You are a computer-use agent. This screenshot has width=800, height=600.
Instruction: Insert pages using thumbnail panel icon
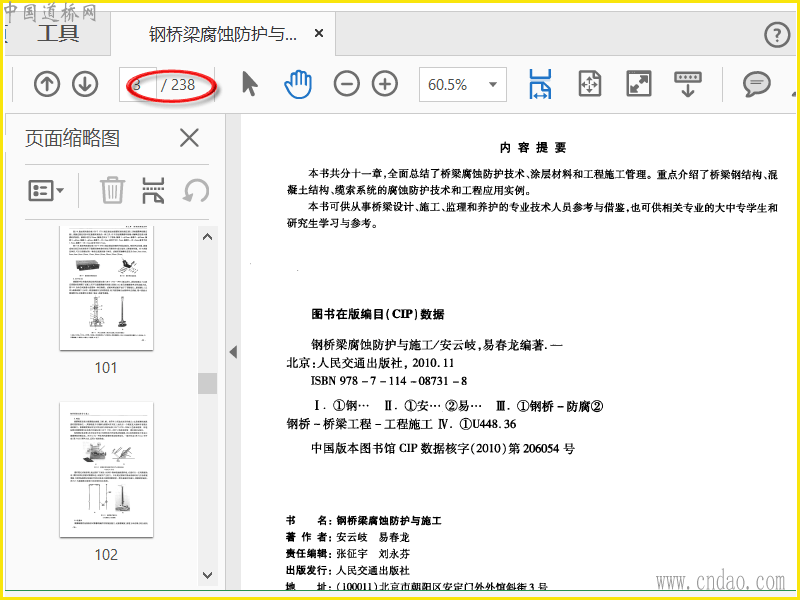point(153,190)
